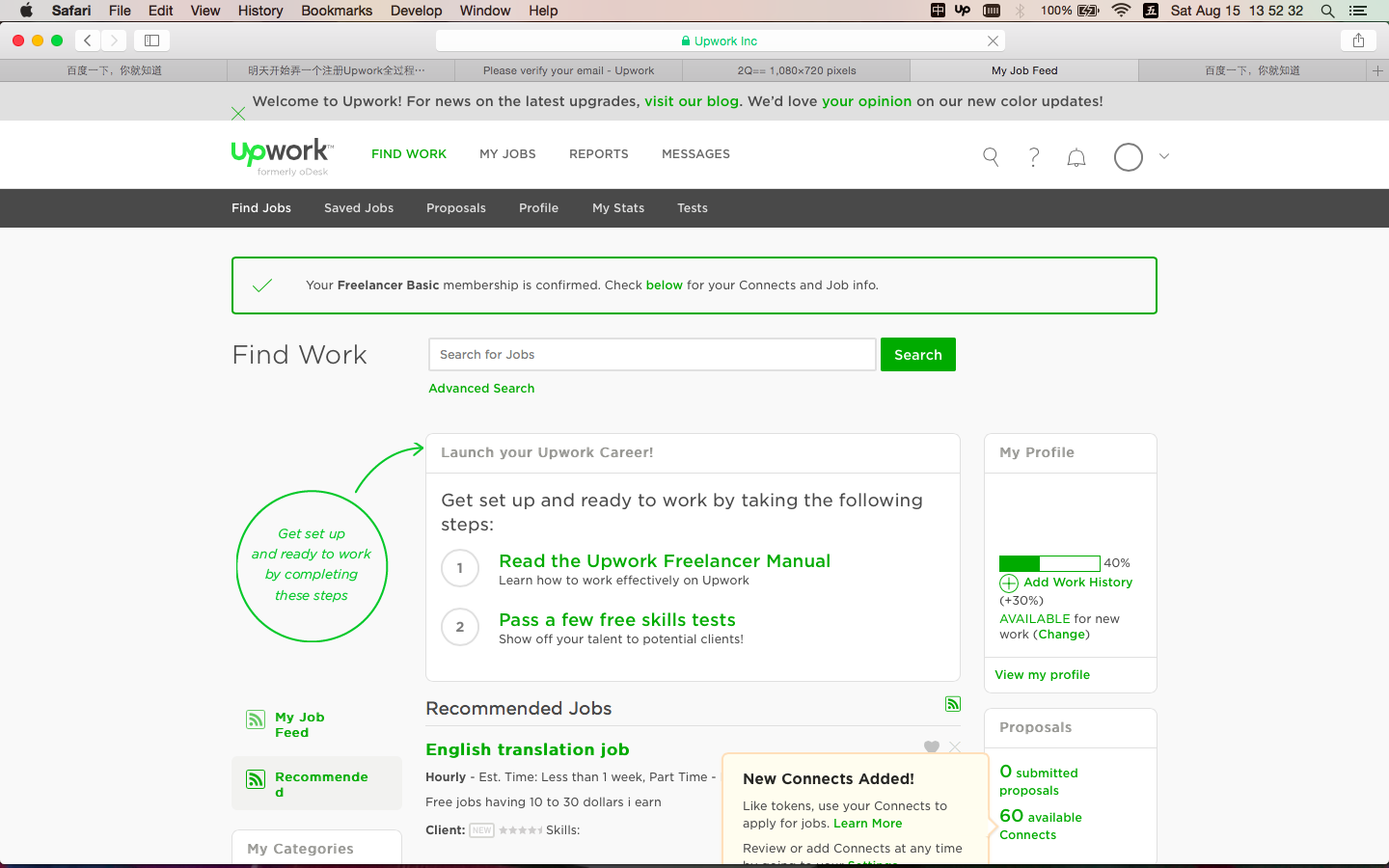Open the Upwork search magnifier icon
Image resolution: width=1389 pixels, height=868 pixels.
(x=990, y=155)
